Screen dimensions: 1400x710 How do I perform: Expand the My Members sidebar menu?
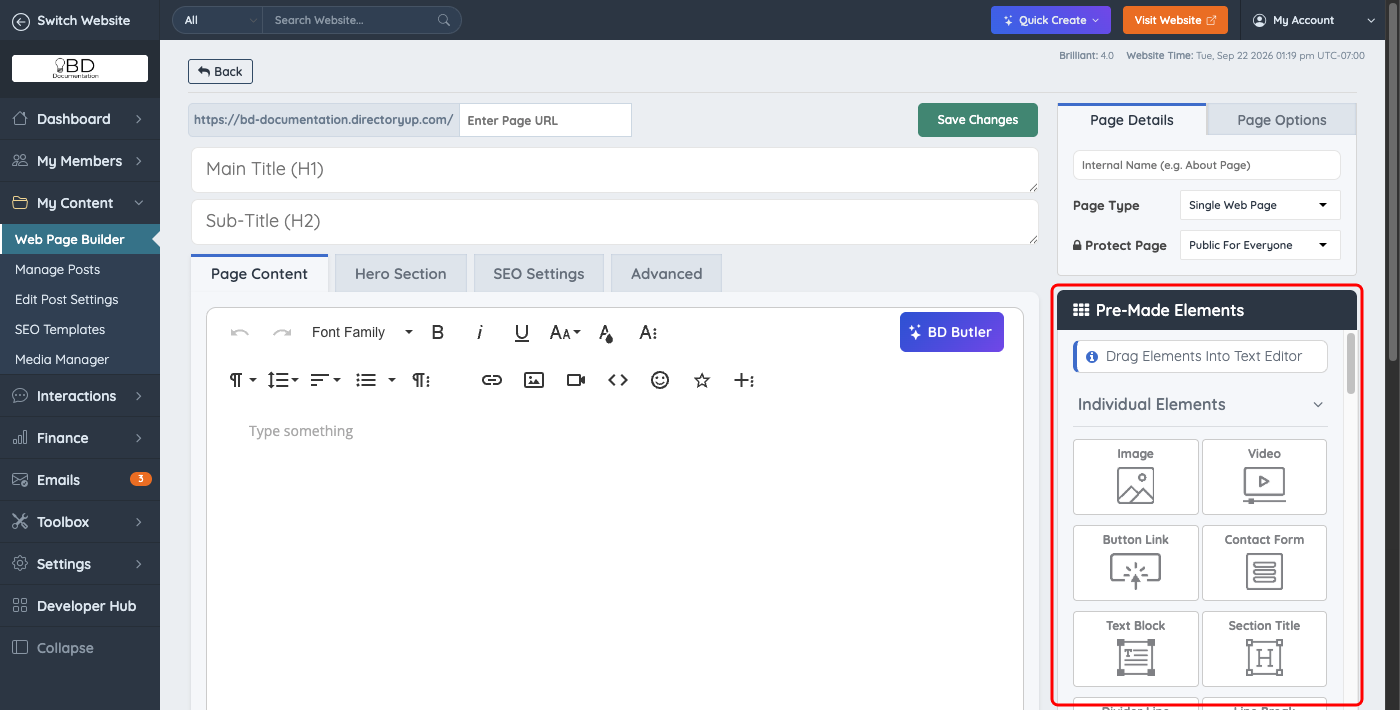[80, 161]
